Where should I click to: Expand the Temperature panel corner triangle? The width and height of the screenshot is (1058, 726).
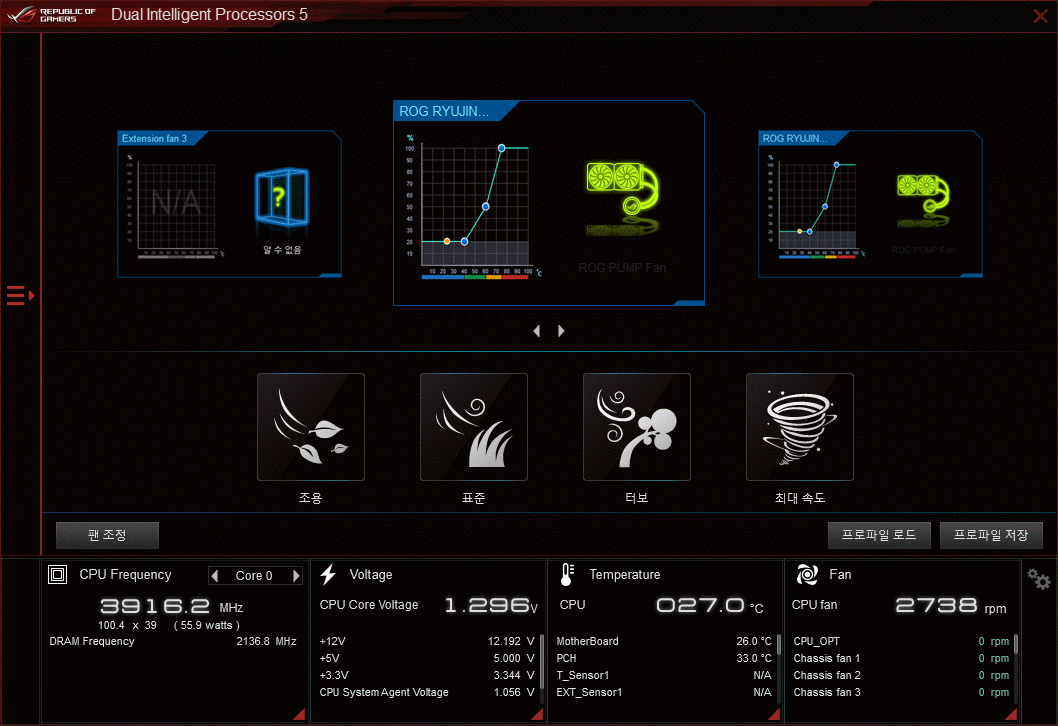[x=775, y=714]
